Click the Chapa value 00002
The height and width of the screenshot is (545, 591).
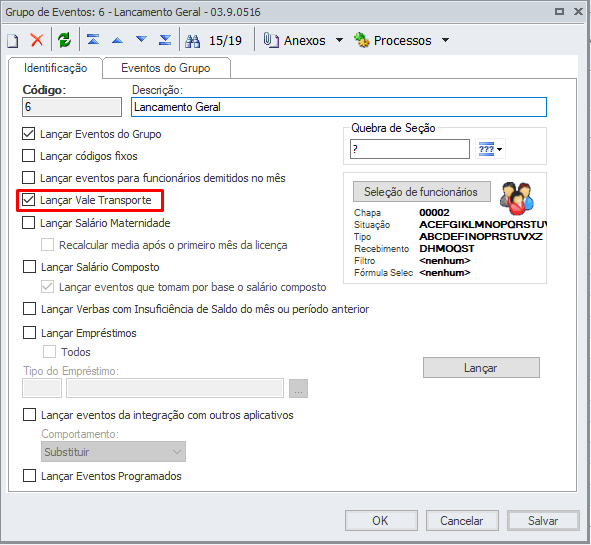coord(434,213)
